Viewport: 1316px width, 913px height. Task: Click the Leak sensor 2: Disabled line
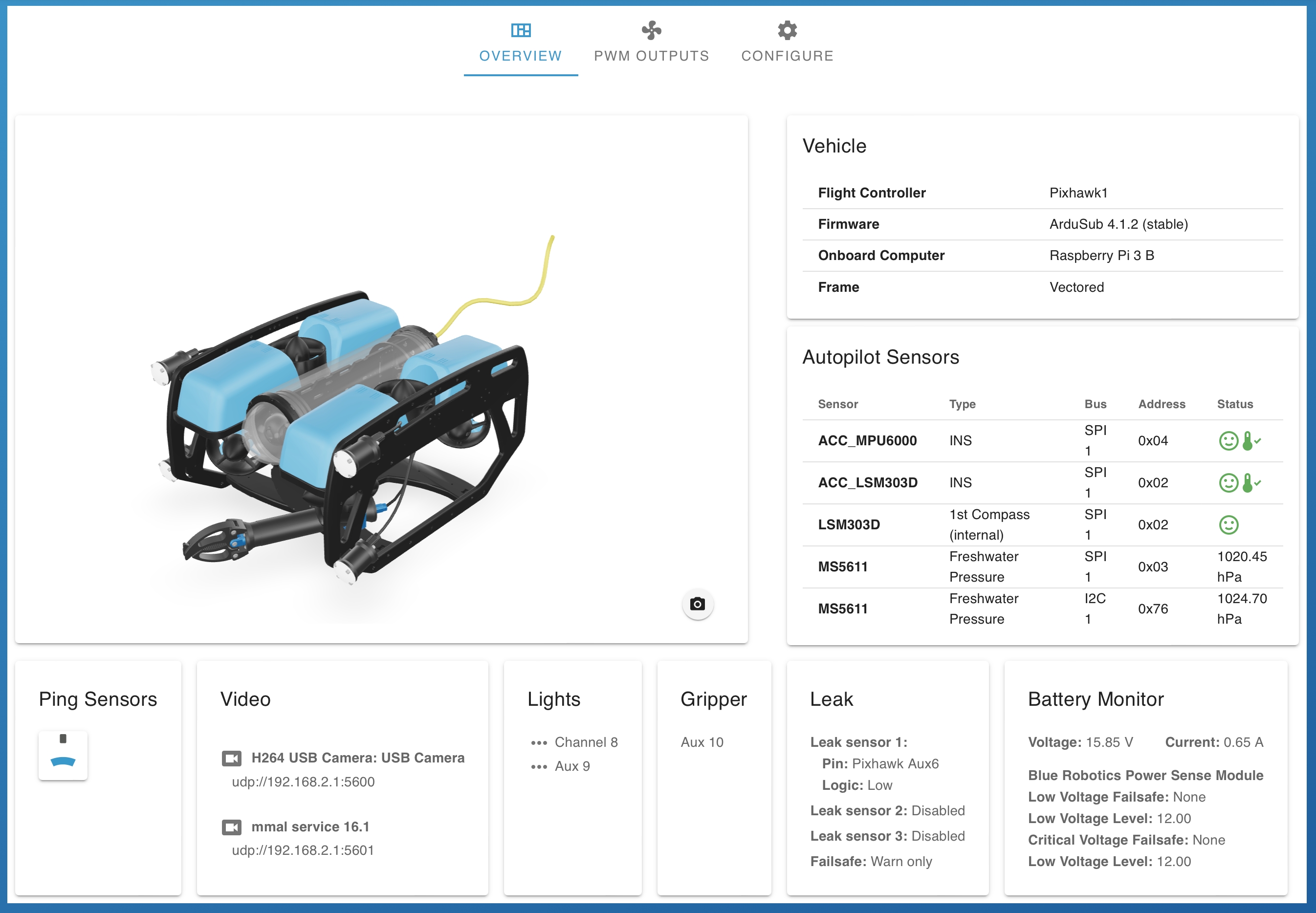[887, 810]
